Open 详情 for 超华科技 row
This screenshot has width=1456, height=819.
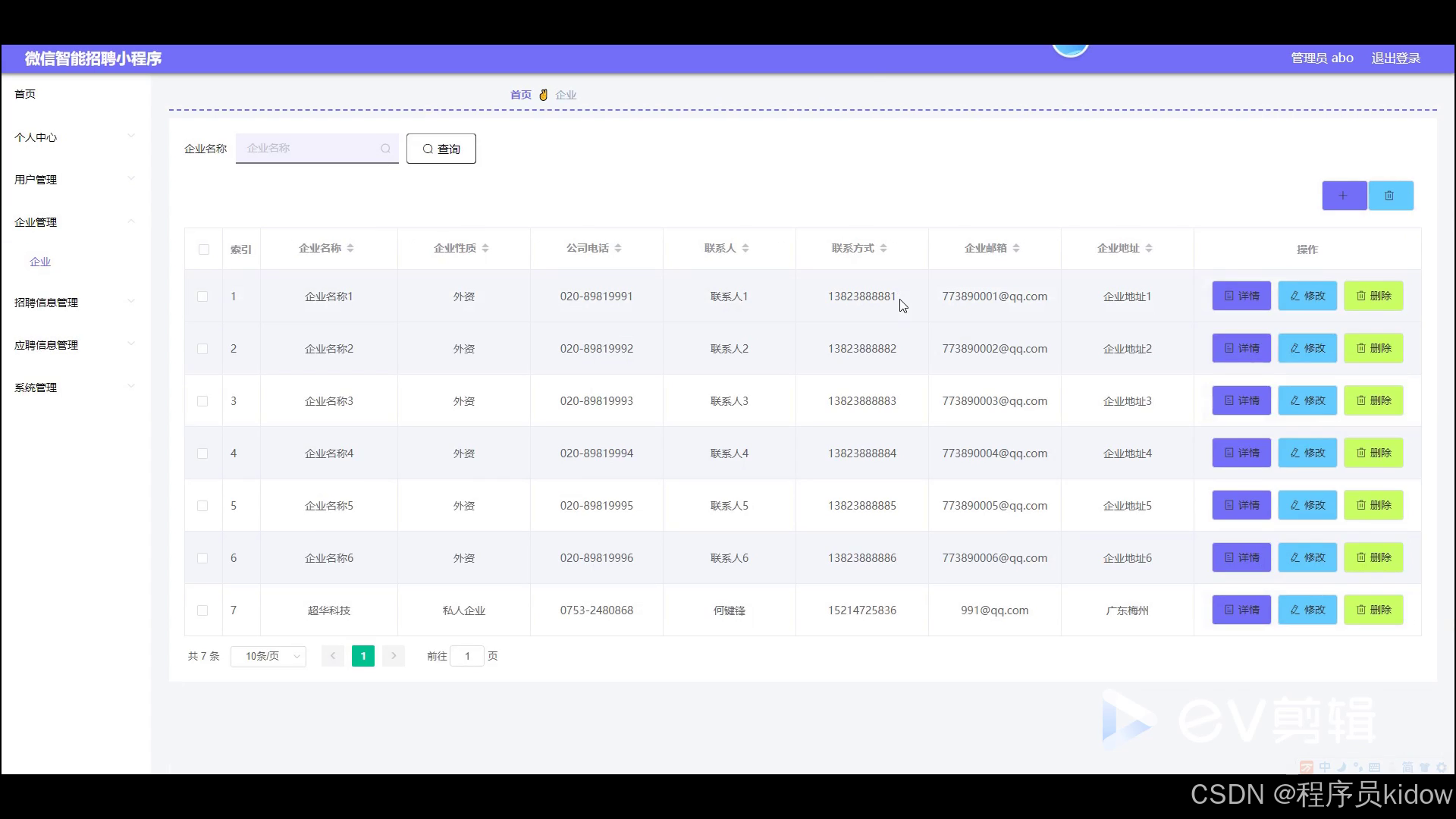1241,610
